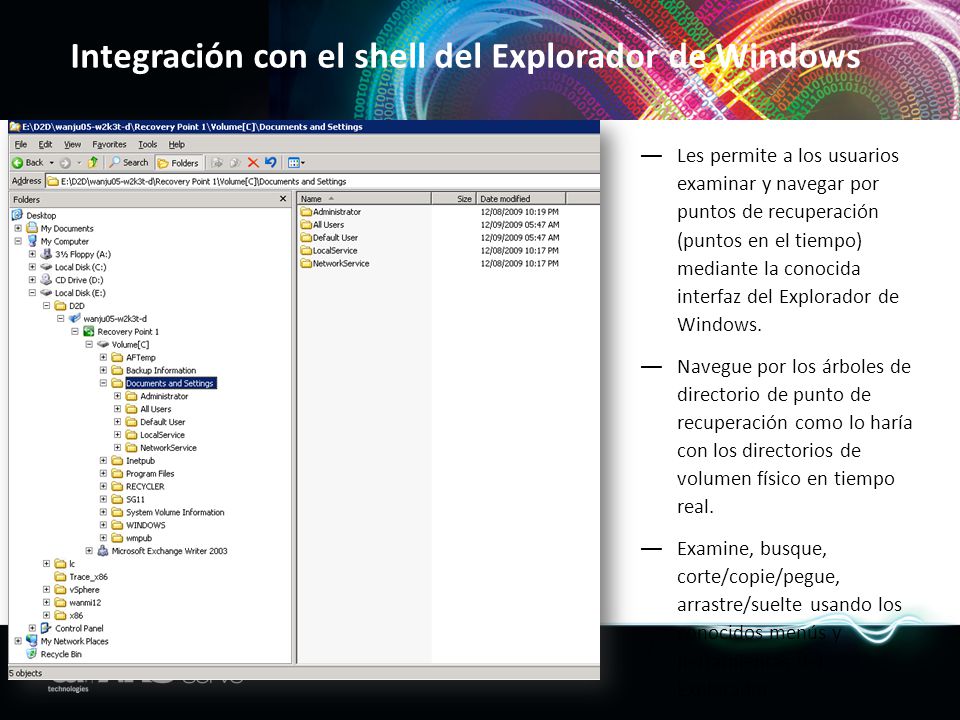Viewport: 960px width, 720px height.
Task: Click the Copy To toolbar icon
Action: tap(235, 162)
